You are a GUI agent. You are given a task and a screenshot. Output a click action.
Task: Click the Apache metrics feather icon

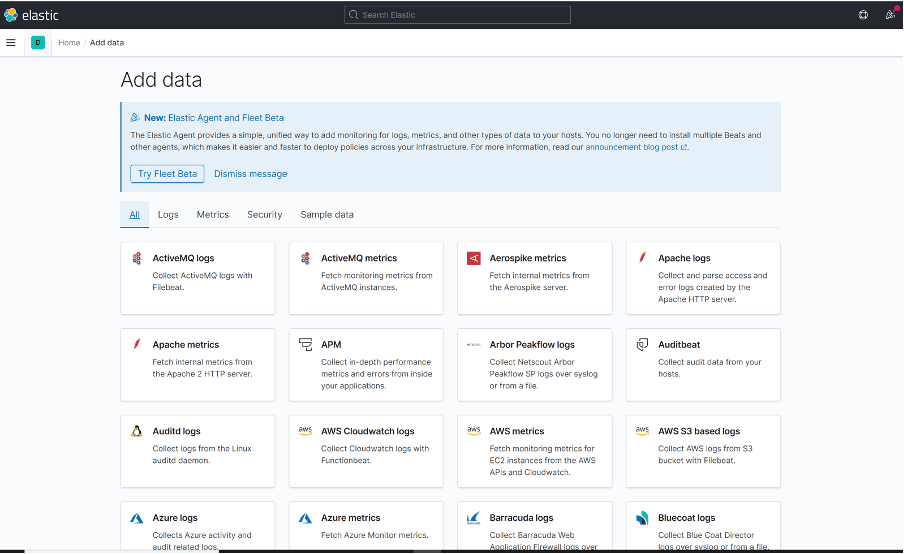click(137, 344)
